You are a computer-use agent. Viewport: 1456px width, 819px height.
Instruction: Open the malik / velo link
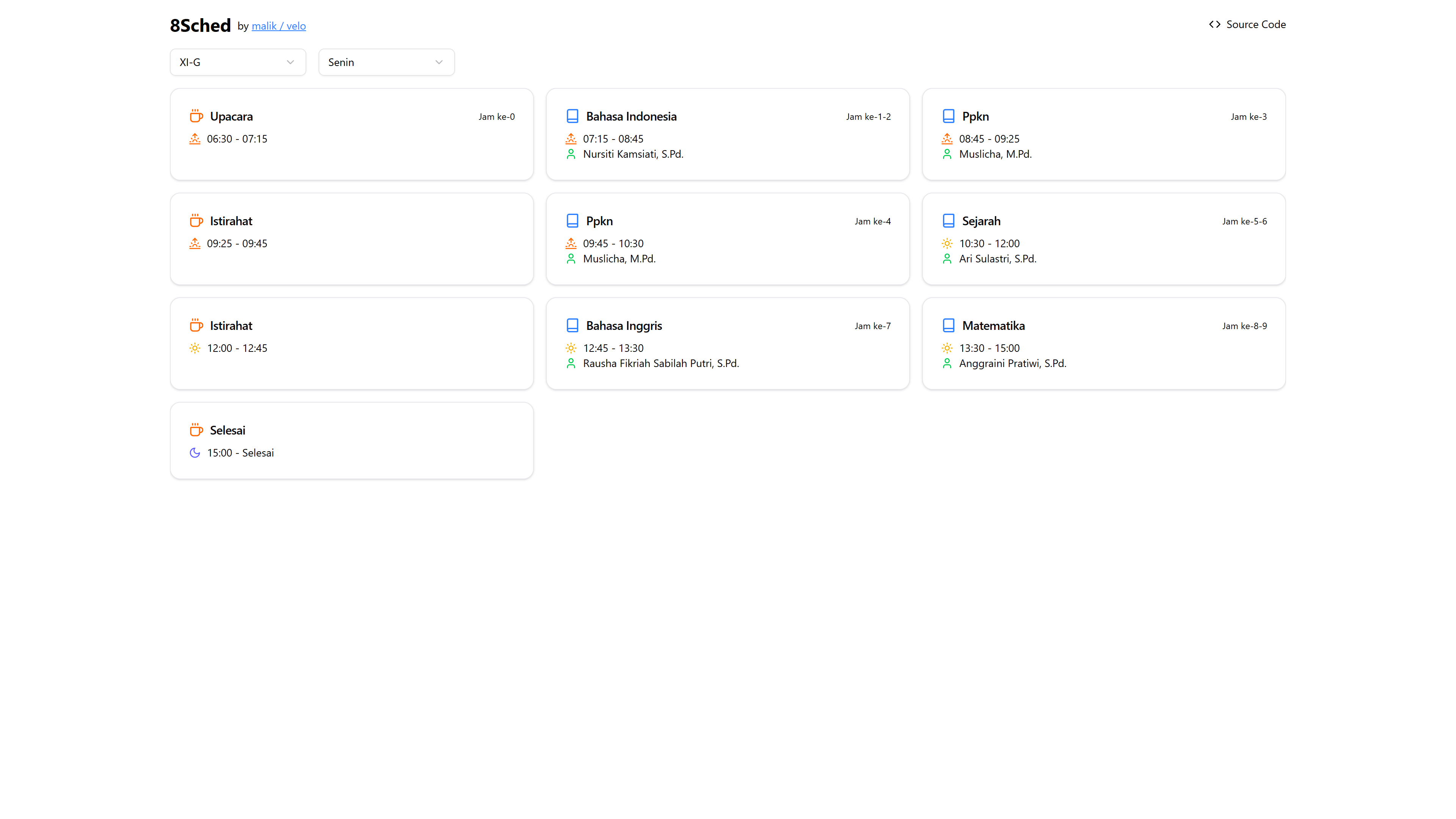pos(279,26)
